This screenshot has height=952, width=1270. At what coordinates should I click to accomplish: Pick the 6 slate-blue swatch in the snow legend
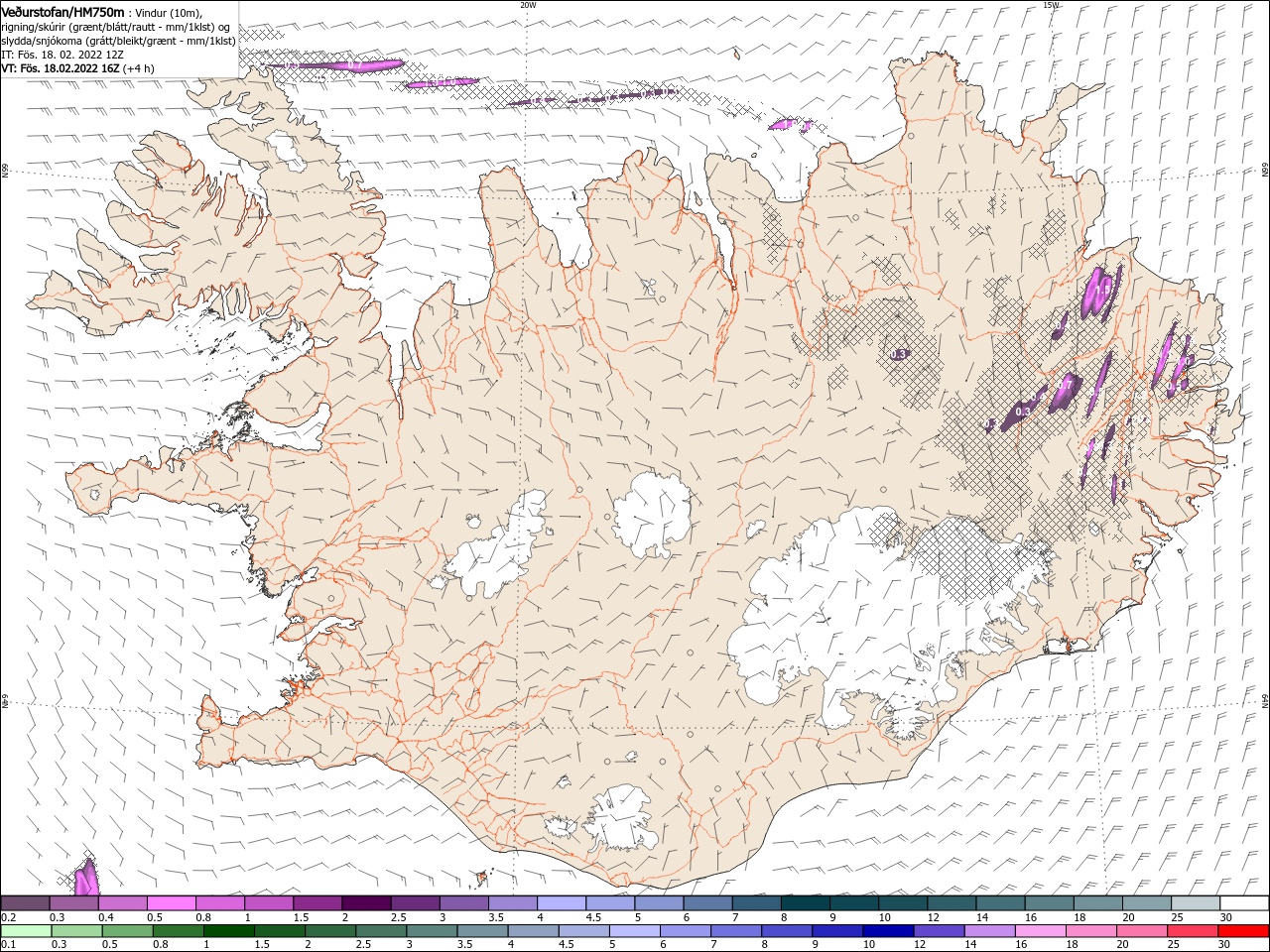pos(708,903)
